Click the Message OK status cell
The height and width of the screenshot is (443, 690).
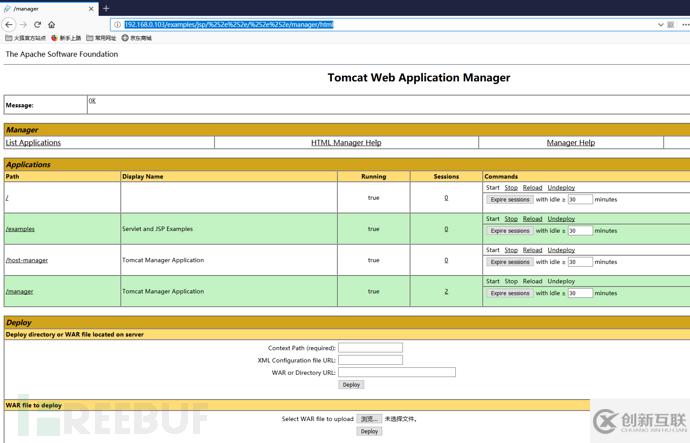tap(389, 105)
